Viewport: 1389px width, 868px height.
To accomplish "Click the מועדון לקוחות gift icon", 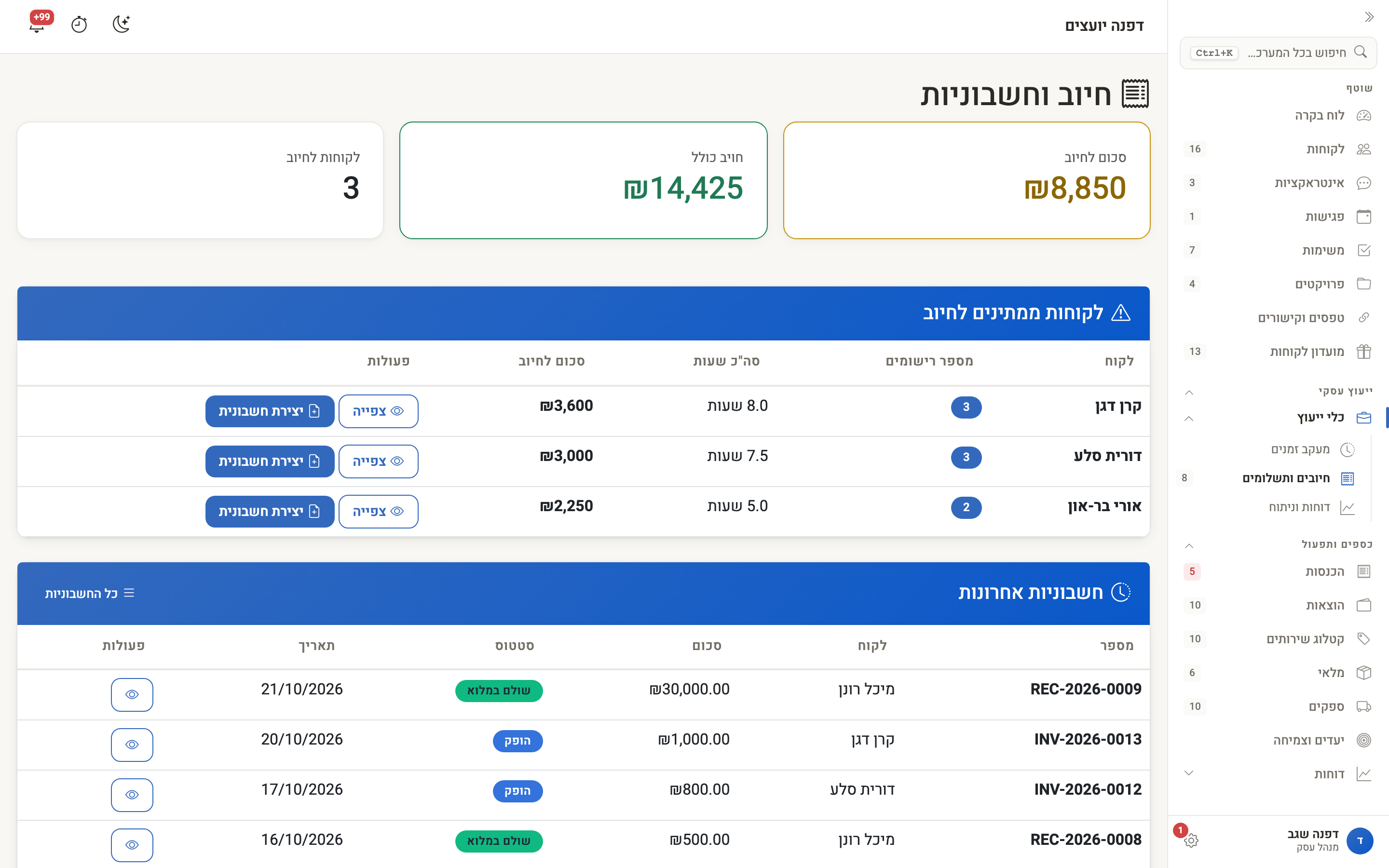I will [1364, 352].
